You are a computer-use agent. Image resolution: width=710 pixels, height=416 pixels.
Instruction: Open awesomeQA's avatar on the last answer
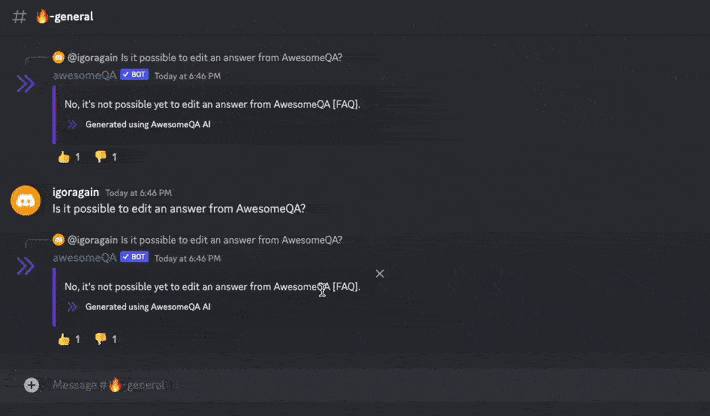tap(26, 266)
